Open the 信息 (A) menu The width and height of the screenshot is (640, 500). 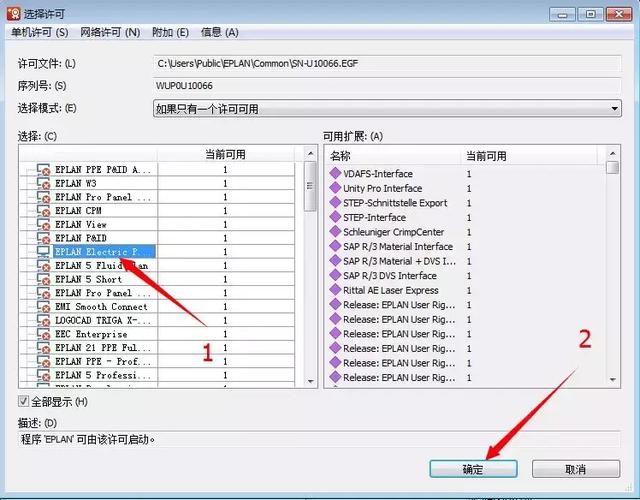pyautogui.click(x=220, y=32)
